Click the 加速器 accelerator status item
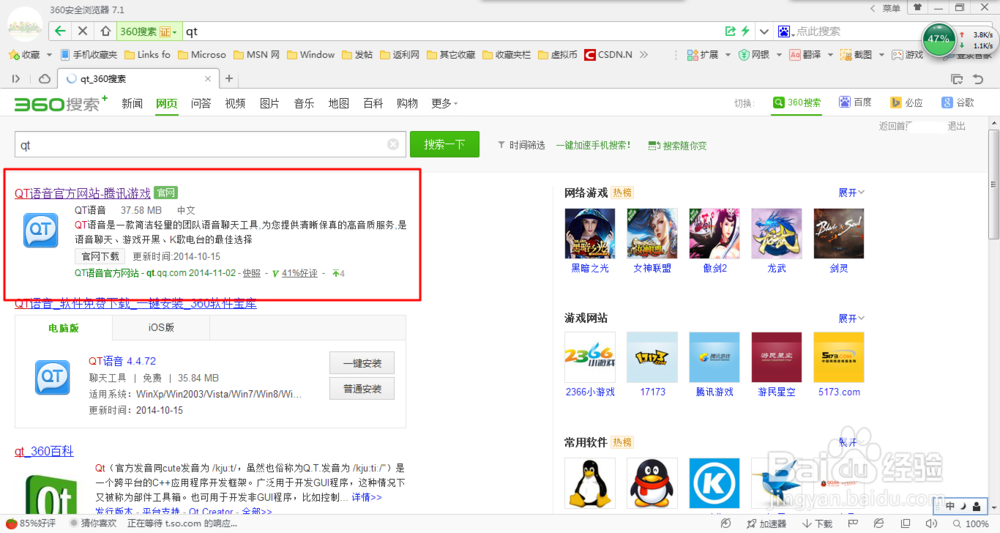The height and width of the screenshot is (533, 1000). click(x=767, y=523)
